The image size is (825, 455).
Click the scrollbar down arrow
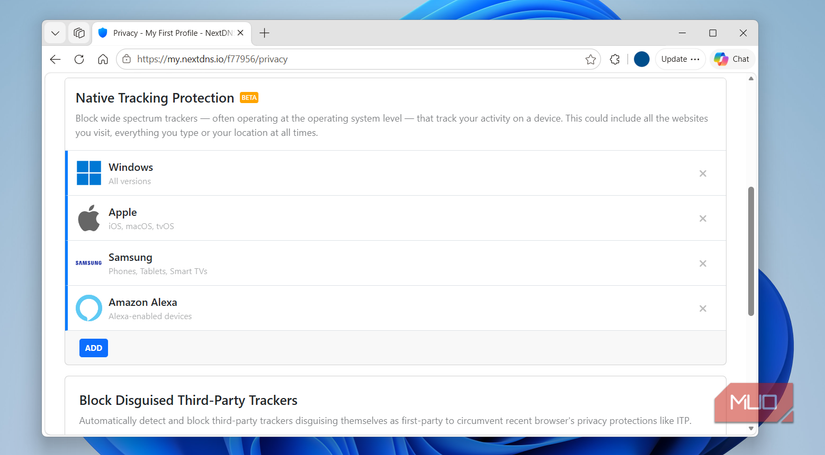click(751, 429)
